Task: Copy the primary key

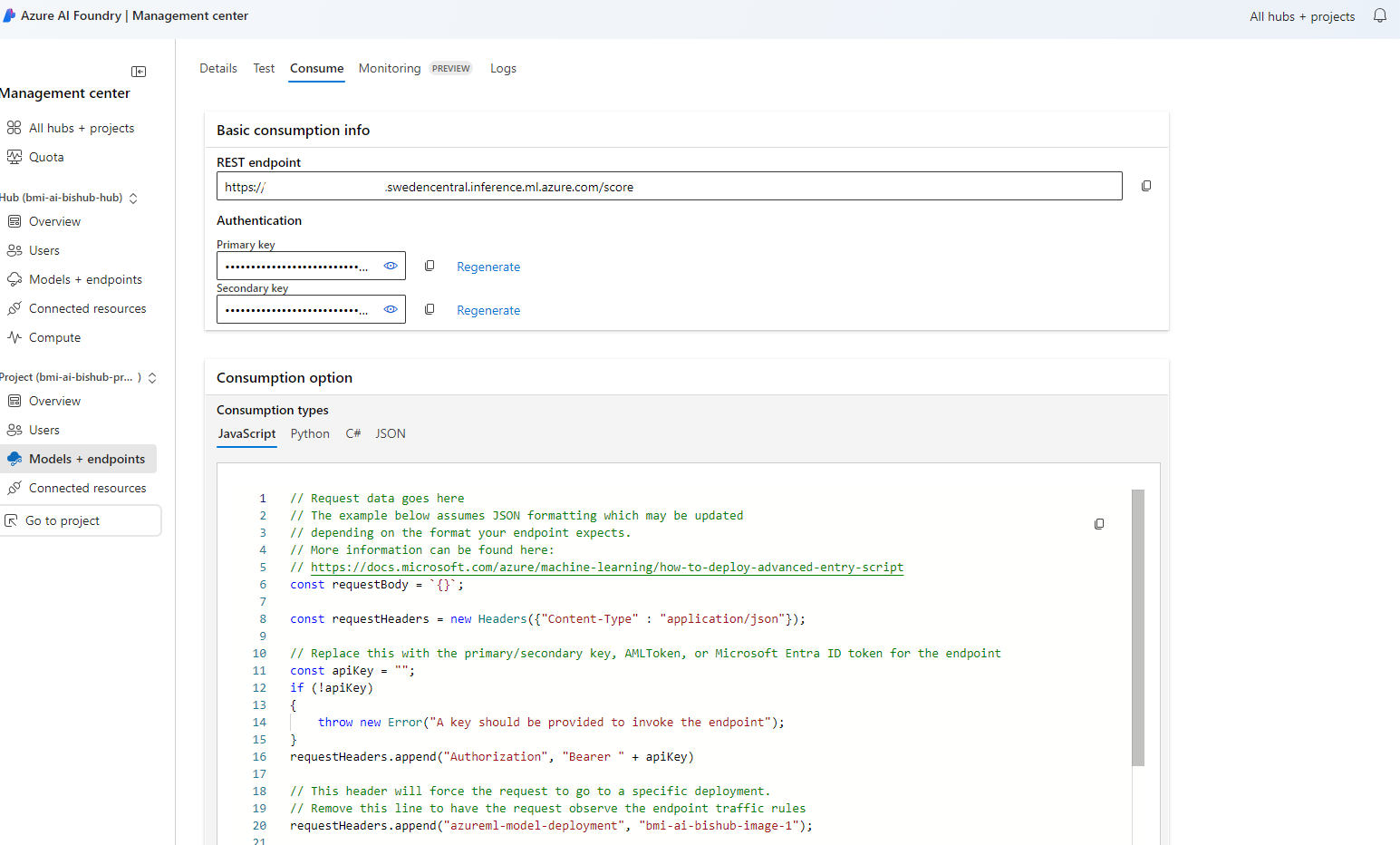Action: click(x=430, y=266)
